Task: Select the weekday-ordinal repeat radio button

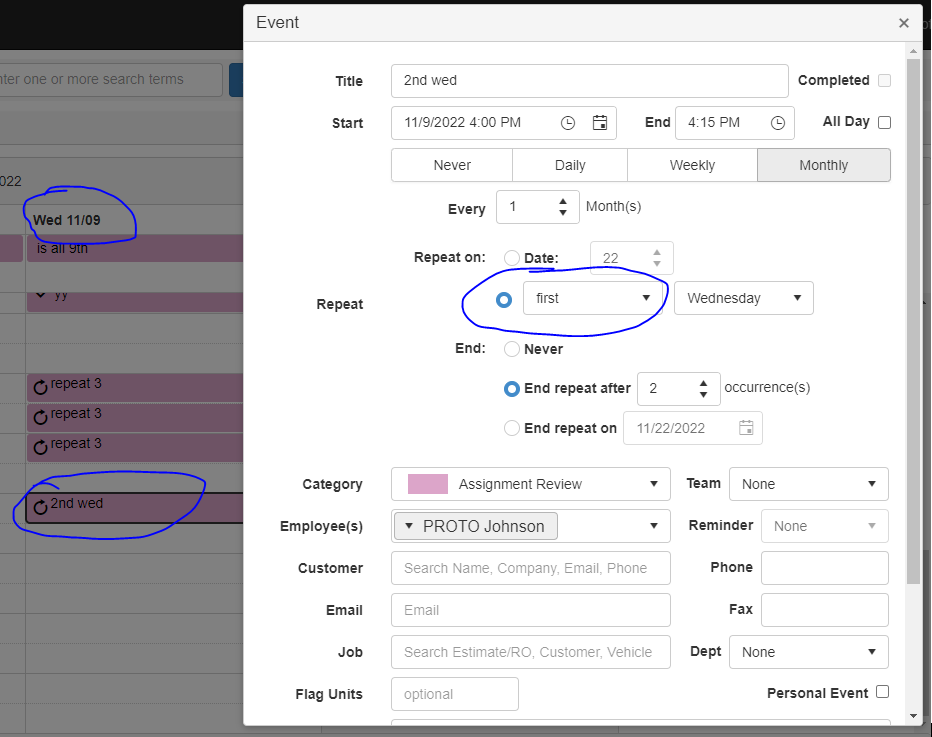Action: coord(504,300)
